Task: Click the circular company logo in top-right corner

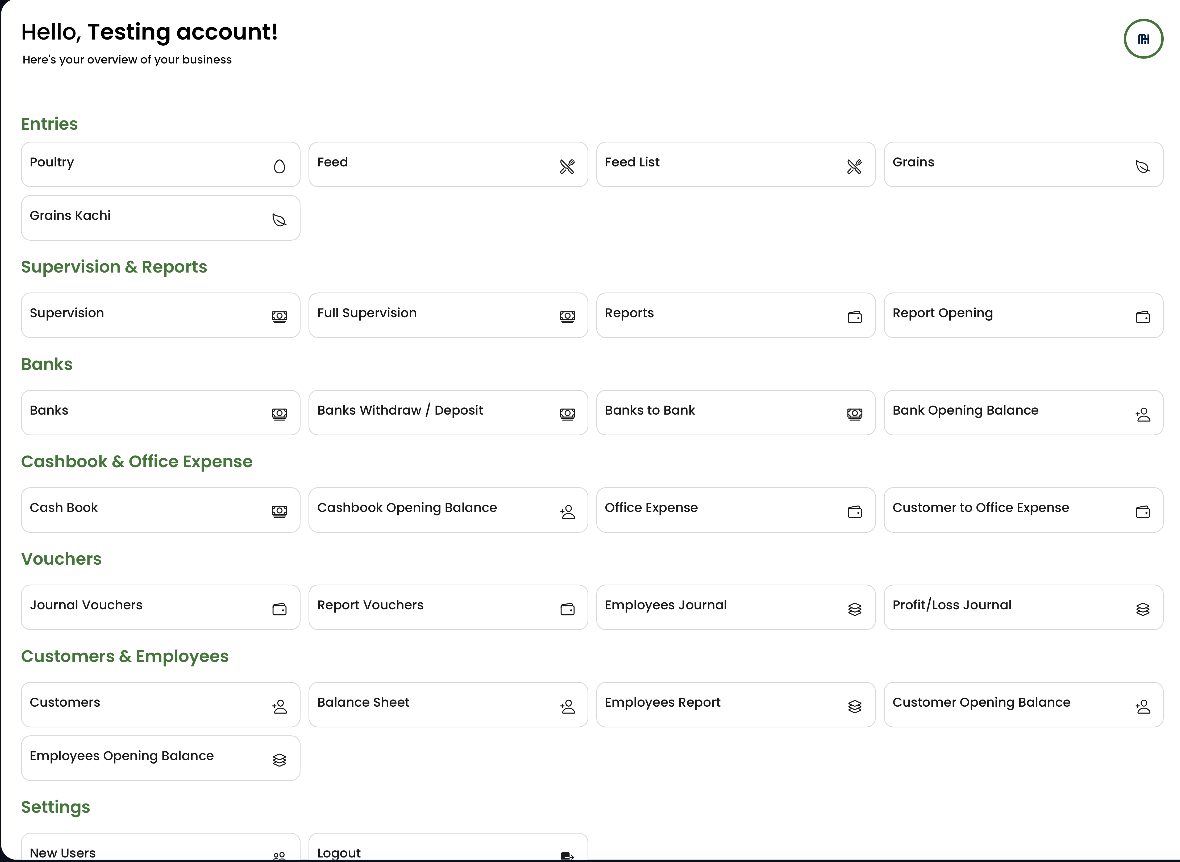Action: click(1143, 39)
